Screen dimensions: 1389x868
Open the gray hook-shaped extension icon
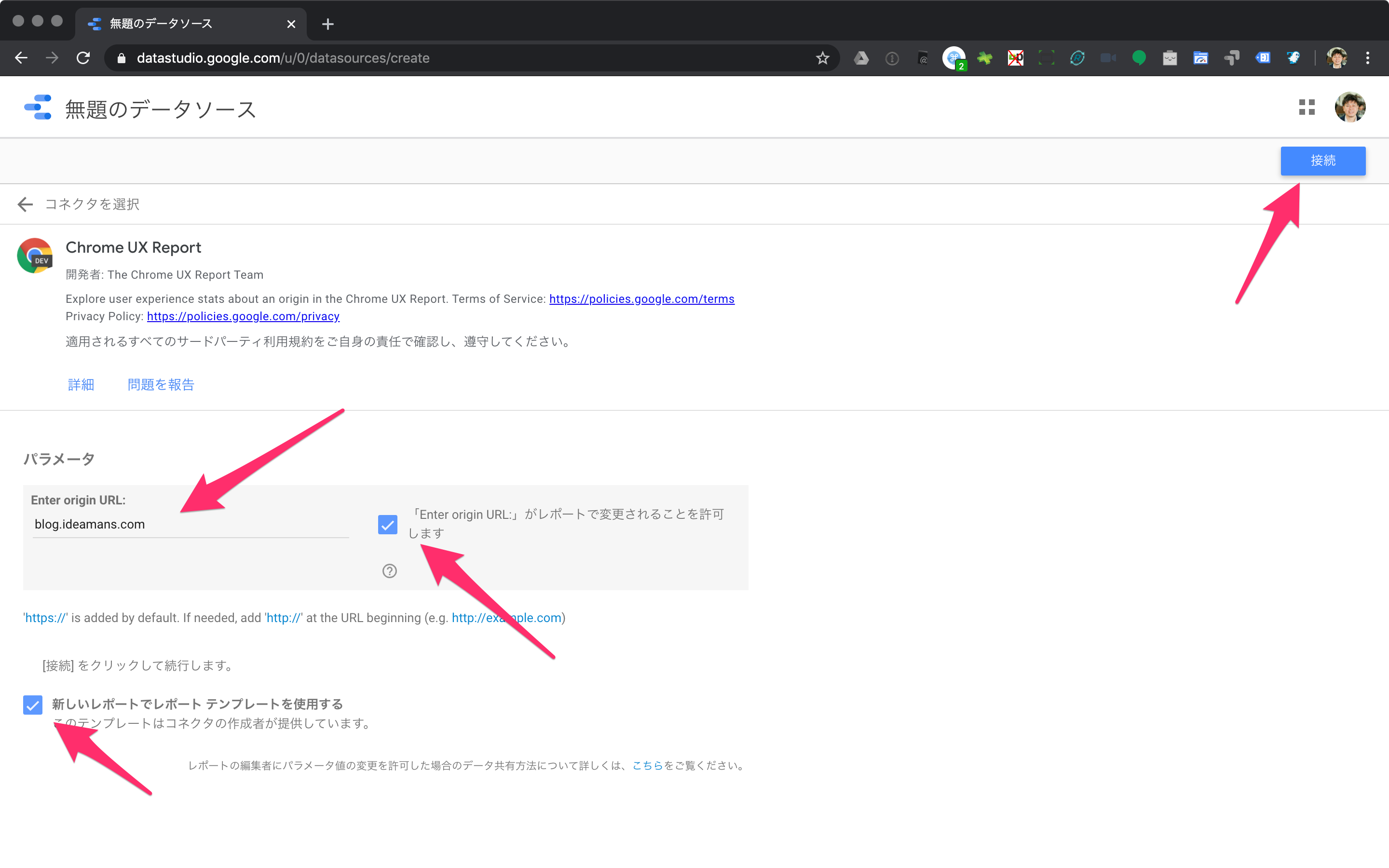[1232, 58]
